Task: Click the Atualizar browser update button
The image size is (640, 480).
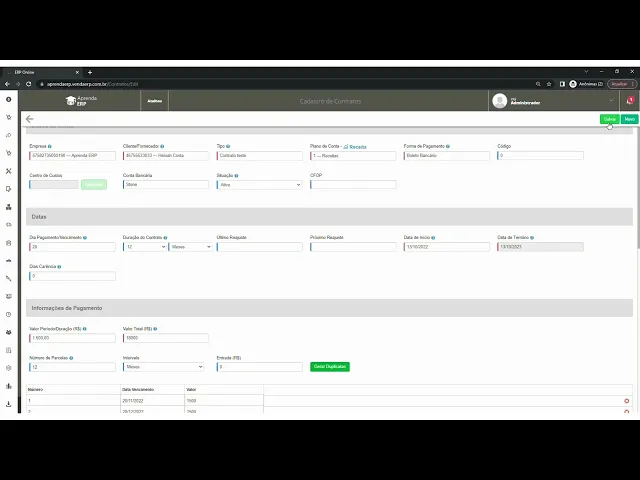Action: (622, 84)
